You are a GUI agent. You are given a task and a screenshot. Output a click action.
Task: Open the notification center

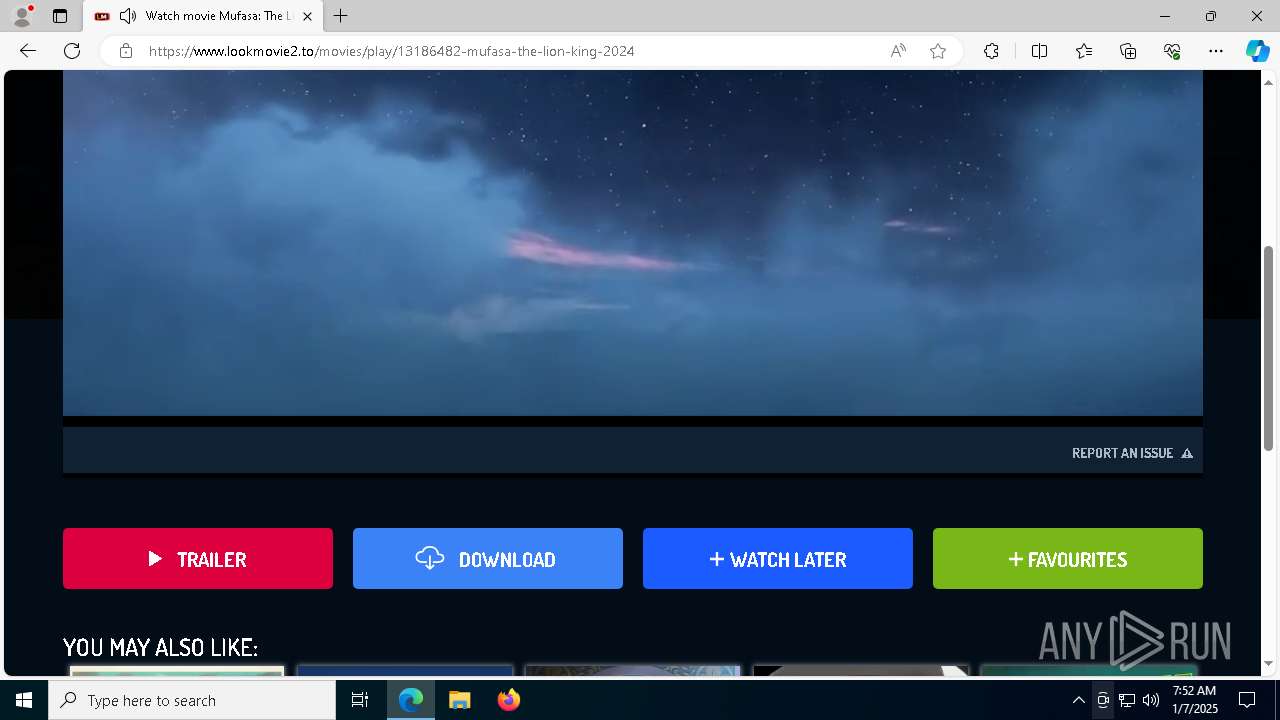(x=1247, y=700)
